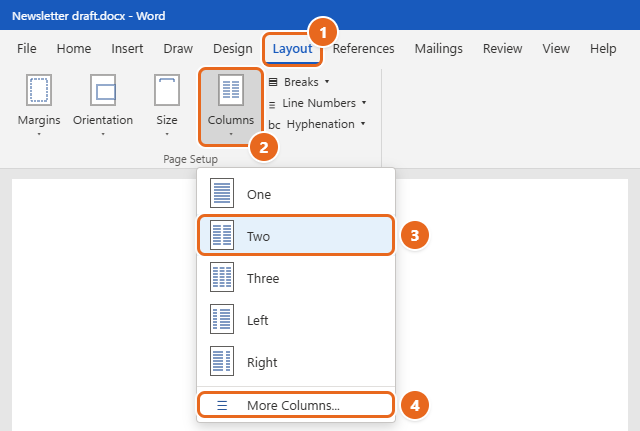Click the "Breaks" label

301,82
